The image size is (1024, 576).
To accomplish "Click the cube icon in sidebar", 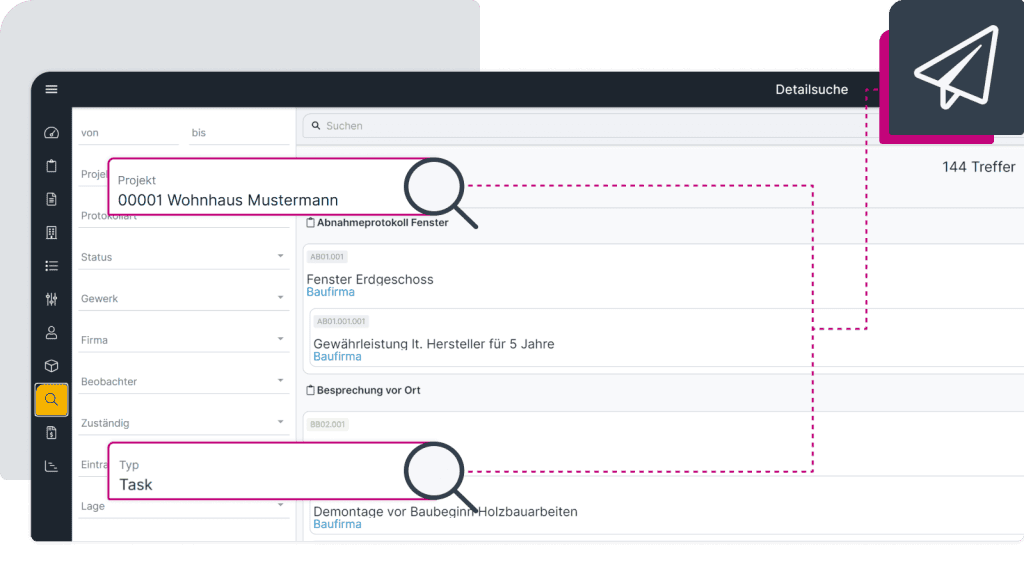I will click(52, 366).
